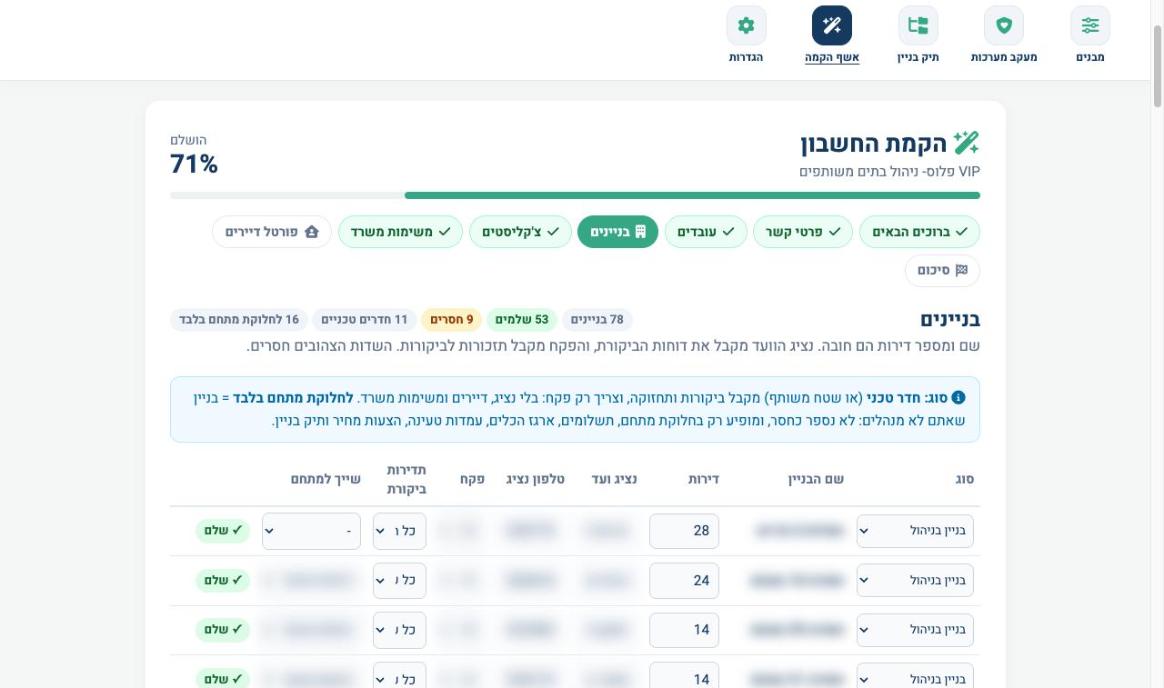Open the אשף הקמה wand icon

click(x=831, y=25)
